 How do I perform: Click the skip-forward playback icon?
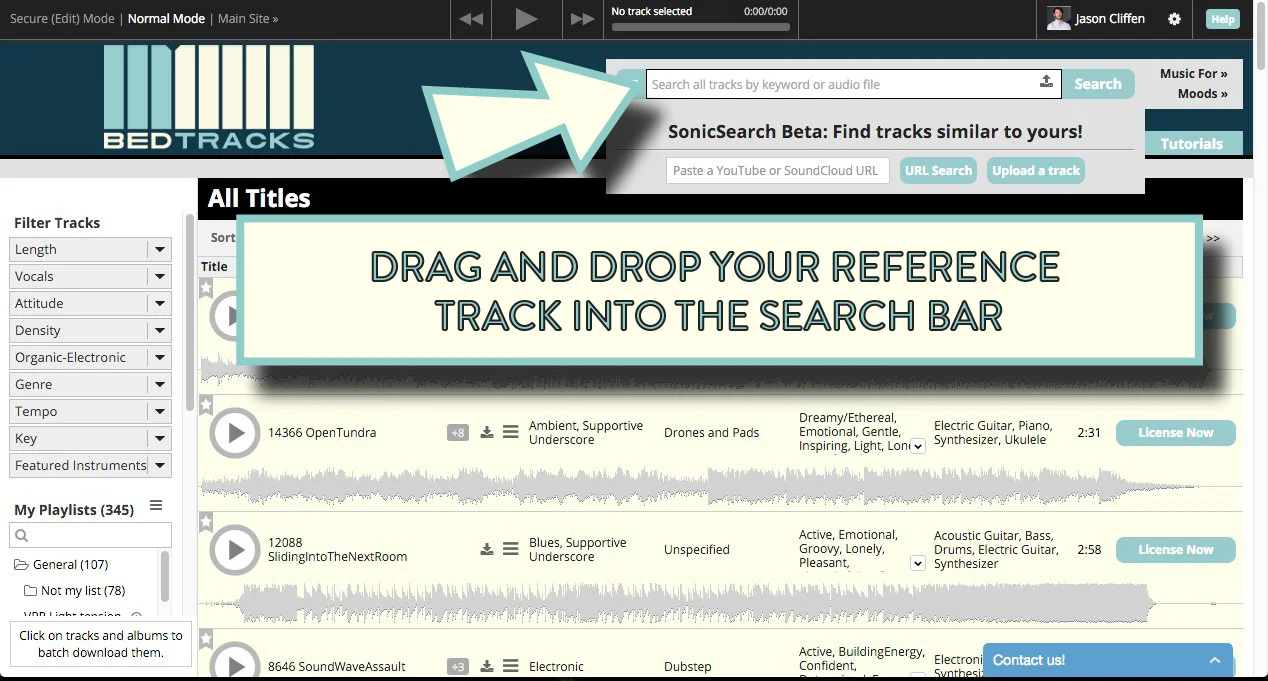coord(582,18)
